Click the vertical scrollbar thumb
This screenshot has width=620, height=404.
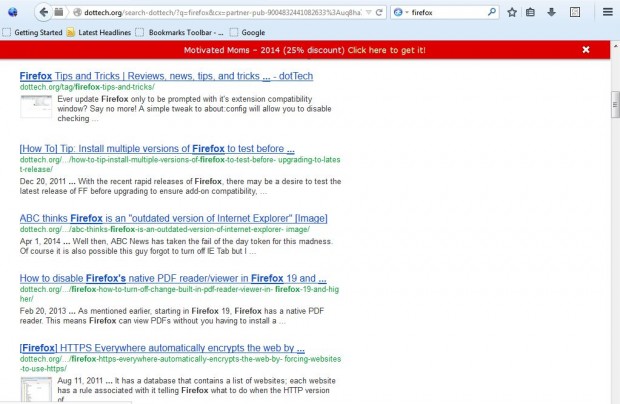[x=615, y=105]
